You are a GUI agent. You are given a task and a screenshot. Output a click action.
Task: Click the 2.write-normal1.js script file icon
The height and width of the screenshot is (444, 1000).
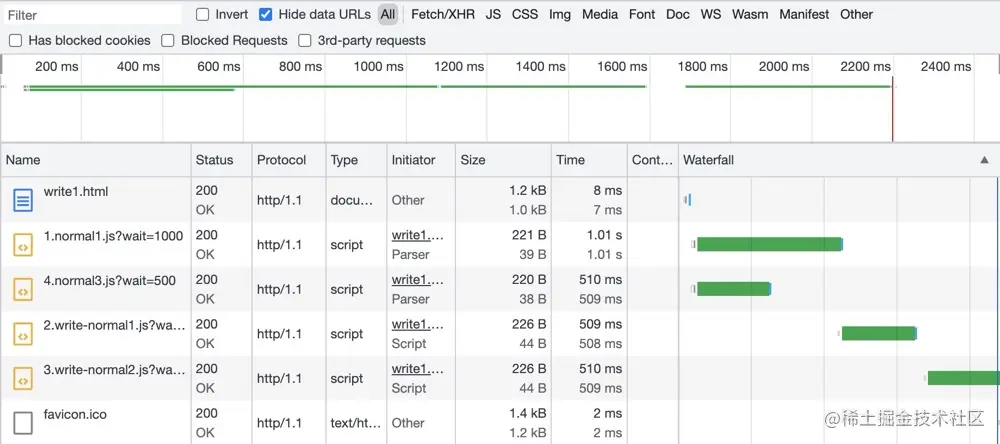point(23,334)
